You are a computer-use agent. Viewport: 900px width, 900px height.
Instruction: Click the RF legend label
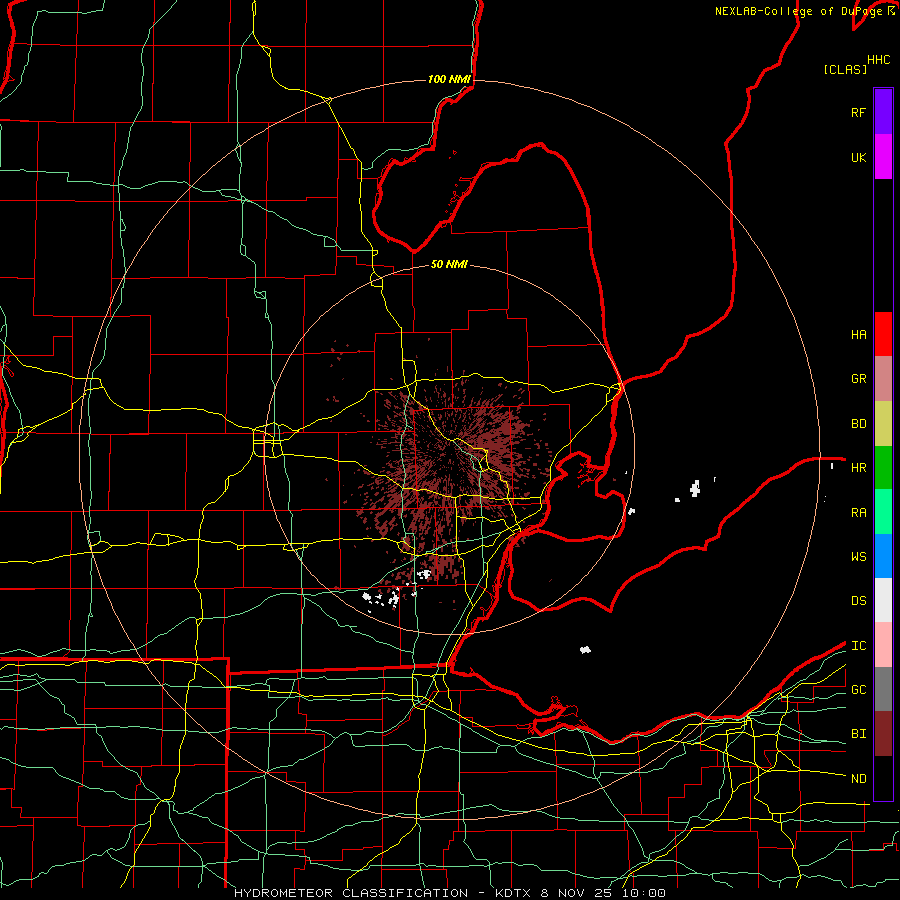858,112
